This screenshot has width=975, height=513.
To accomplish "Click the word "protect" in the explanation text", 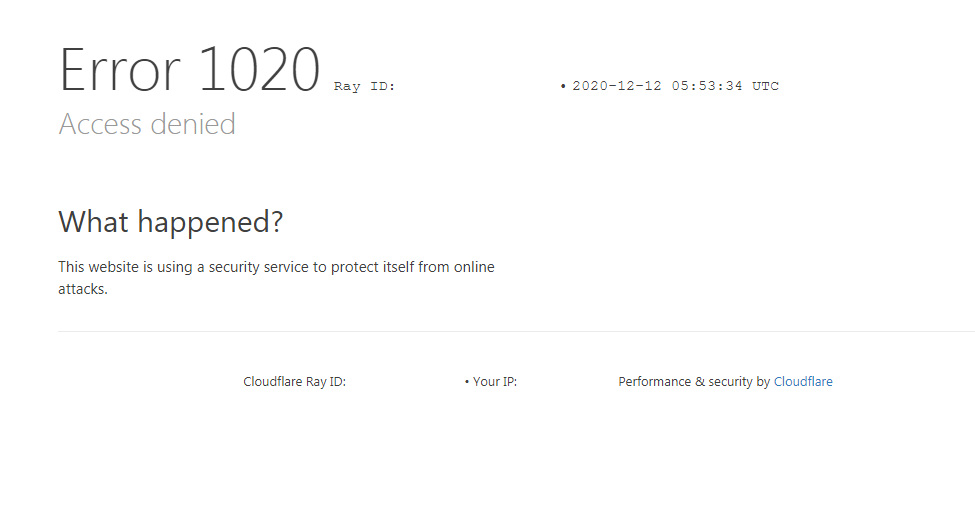I will coord(352,267).
